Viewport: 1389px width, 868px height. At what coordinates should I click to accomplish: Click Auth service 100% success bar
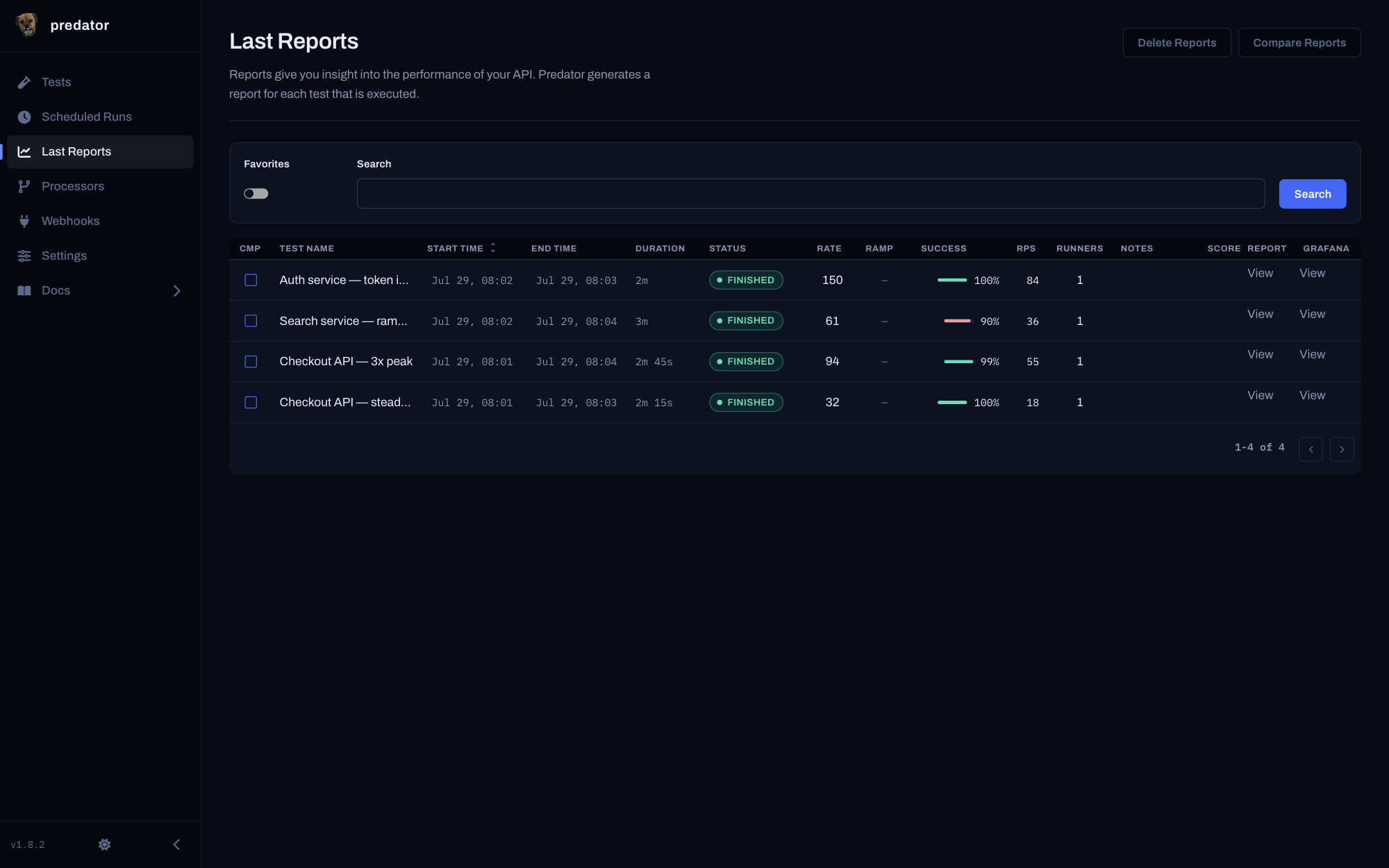point(951,280)
